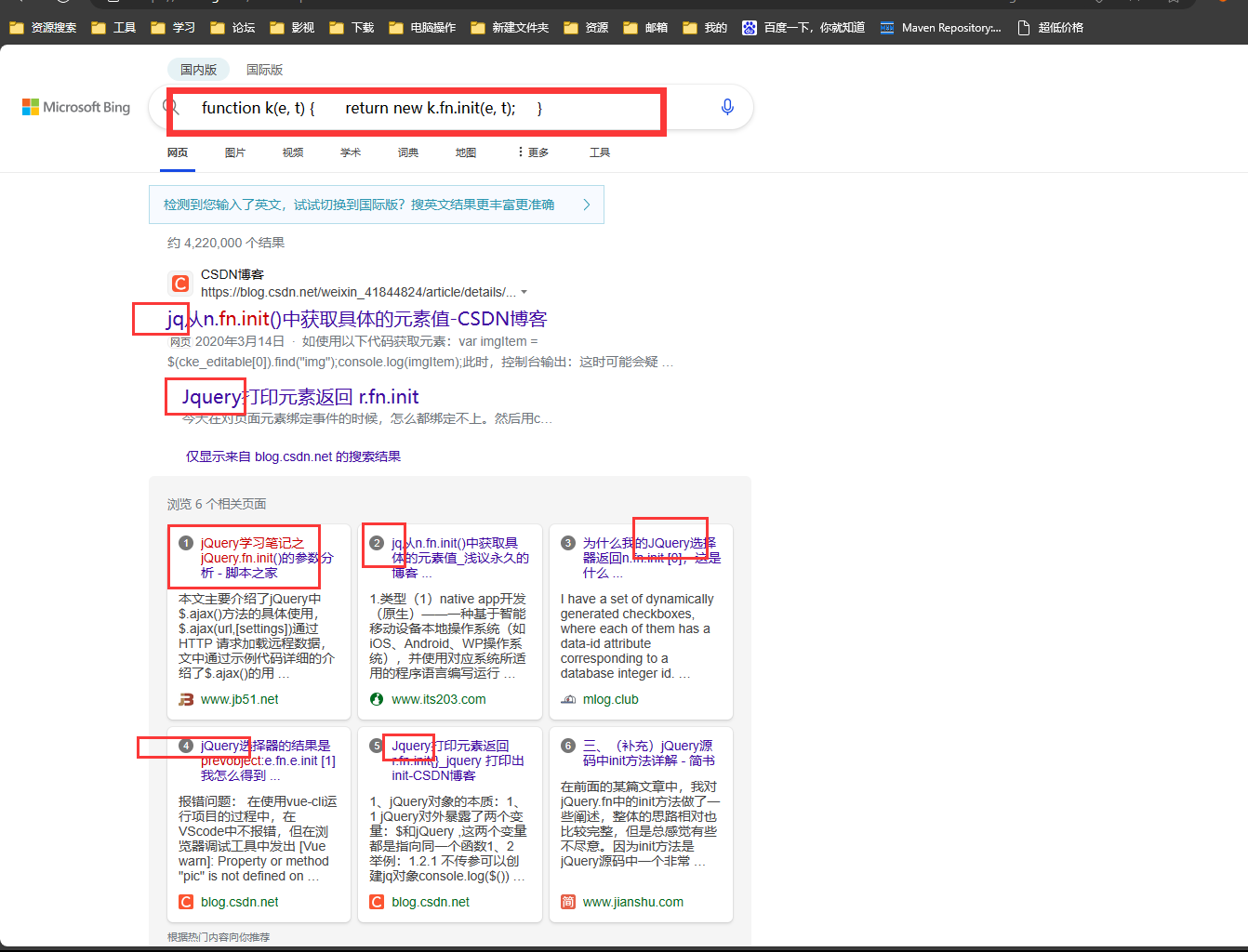Image resolution: width=1248 pixels, height=952 pixels.
Task: Select the 网页 results tab
Action: (x=178, y=152)
